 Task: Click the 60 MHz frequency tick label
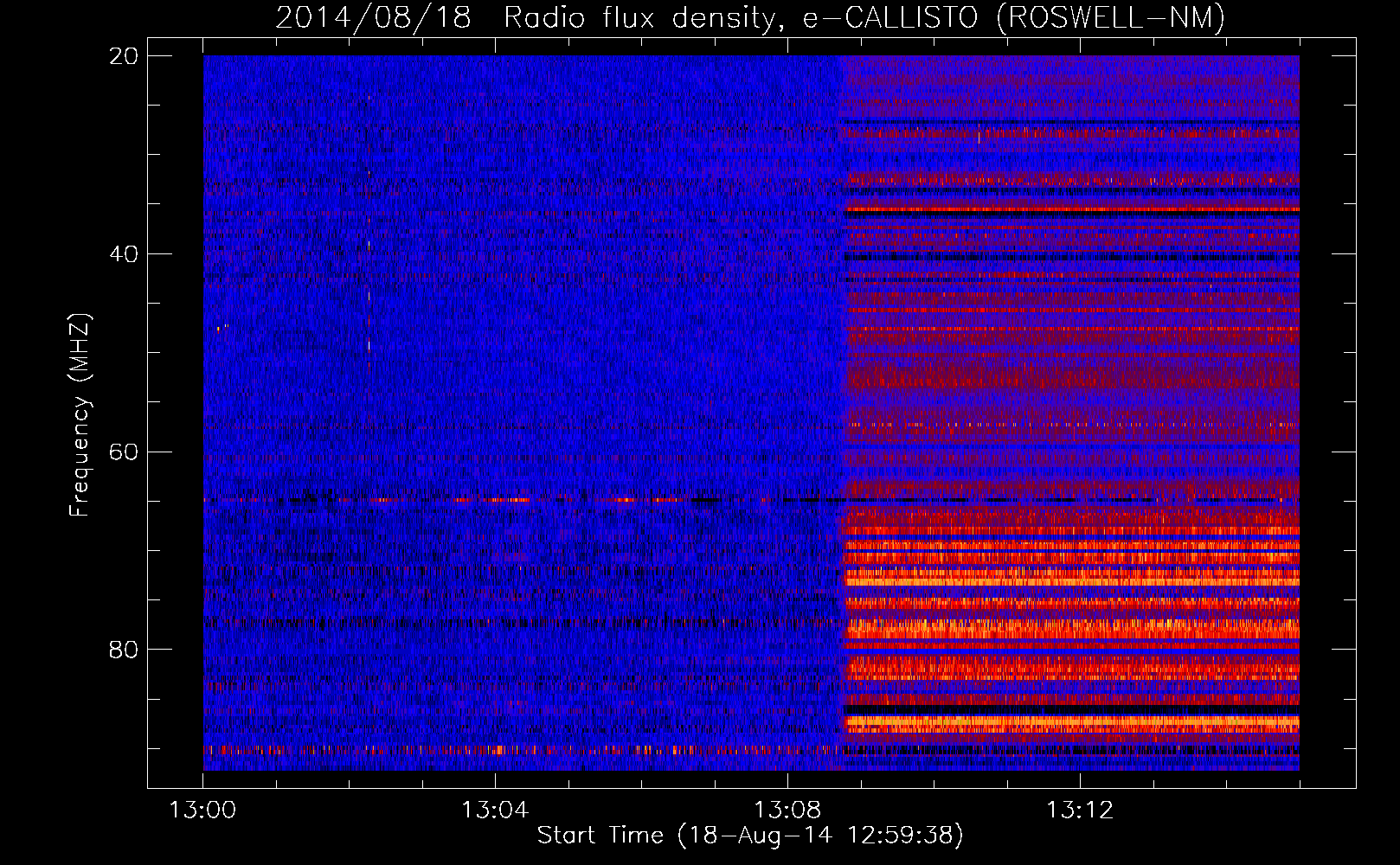point(124,452)
